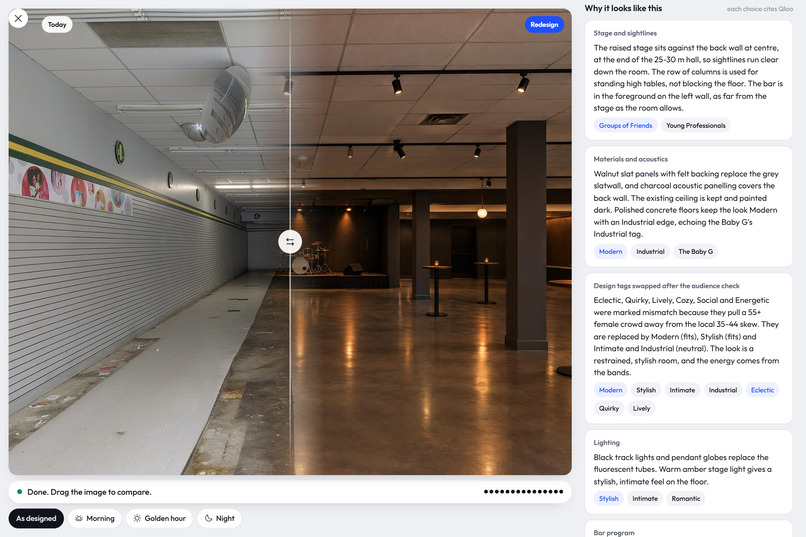Click the moon icon on Night button

pyautogui.click(x=208, y=519)
